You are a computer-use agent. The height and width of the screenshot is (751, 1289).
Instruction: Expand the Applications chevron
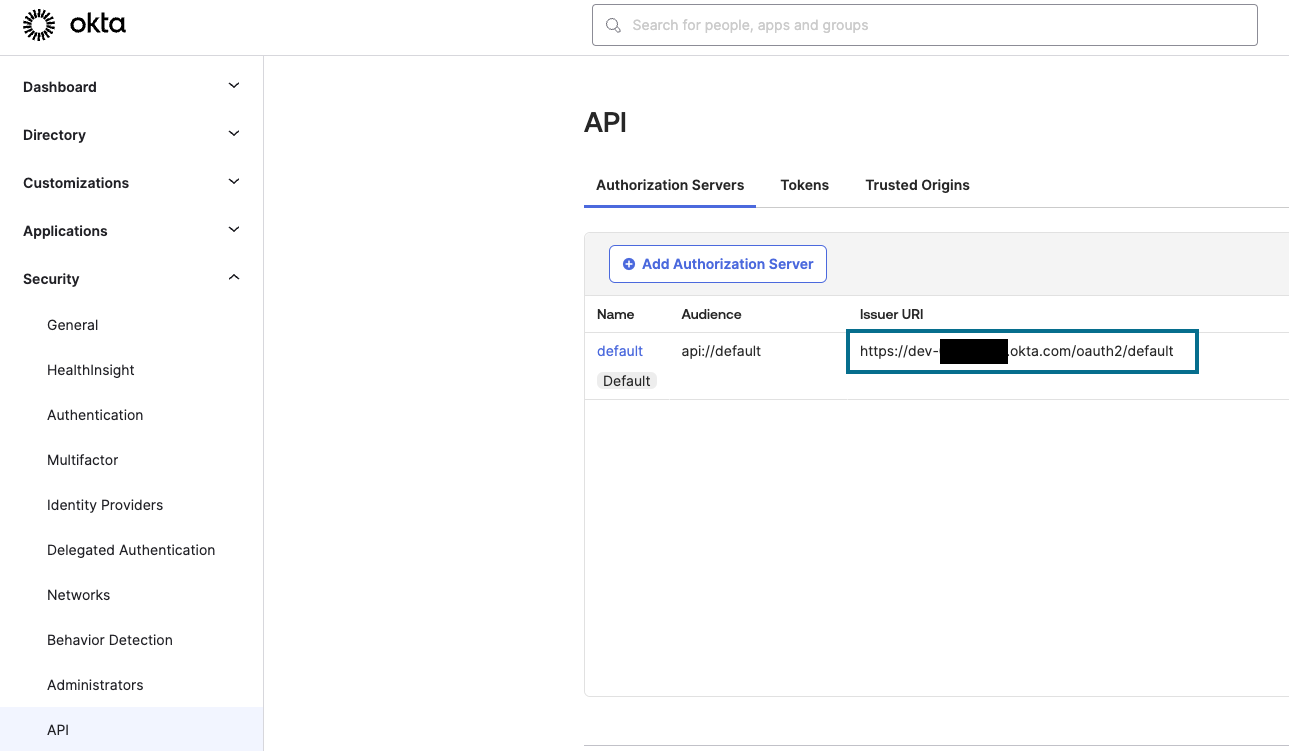234,230
